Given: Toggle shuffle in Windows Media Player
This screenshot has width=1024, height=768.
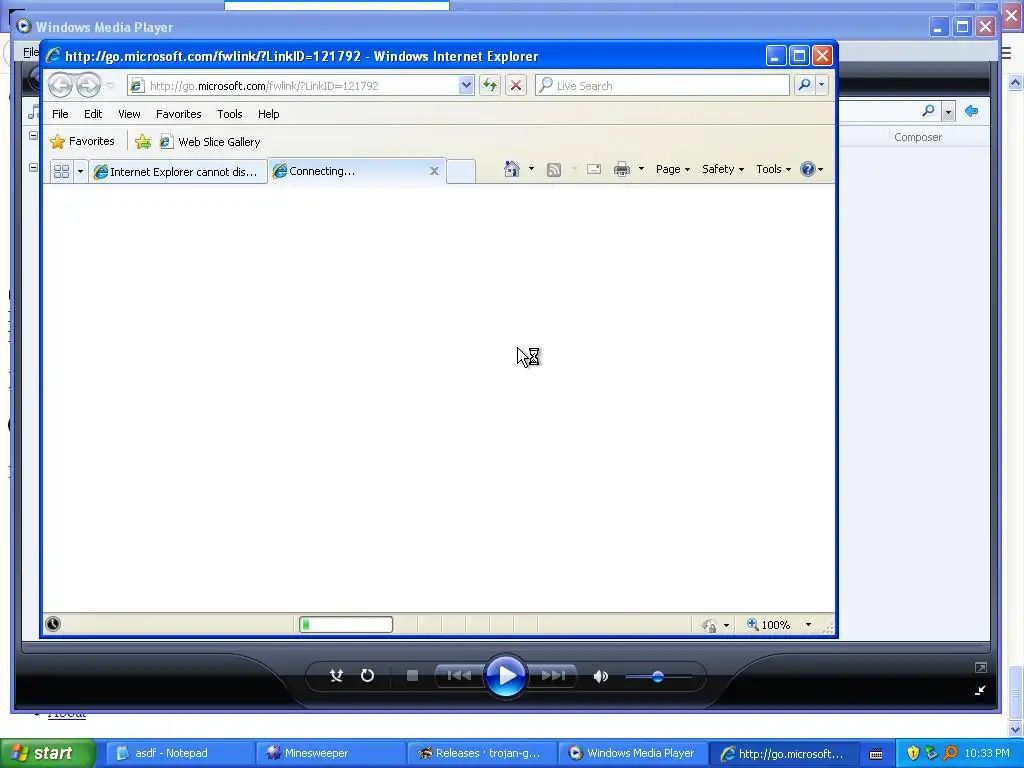Looking at the screenshot, I should (336, 676).
